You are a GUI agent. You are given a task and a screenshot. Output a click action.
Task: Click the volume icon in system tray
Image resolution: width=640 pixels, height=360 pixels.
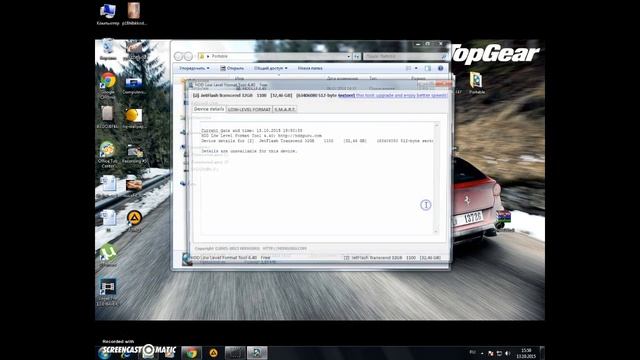[508, 353]
